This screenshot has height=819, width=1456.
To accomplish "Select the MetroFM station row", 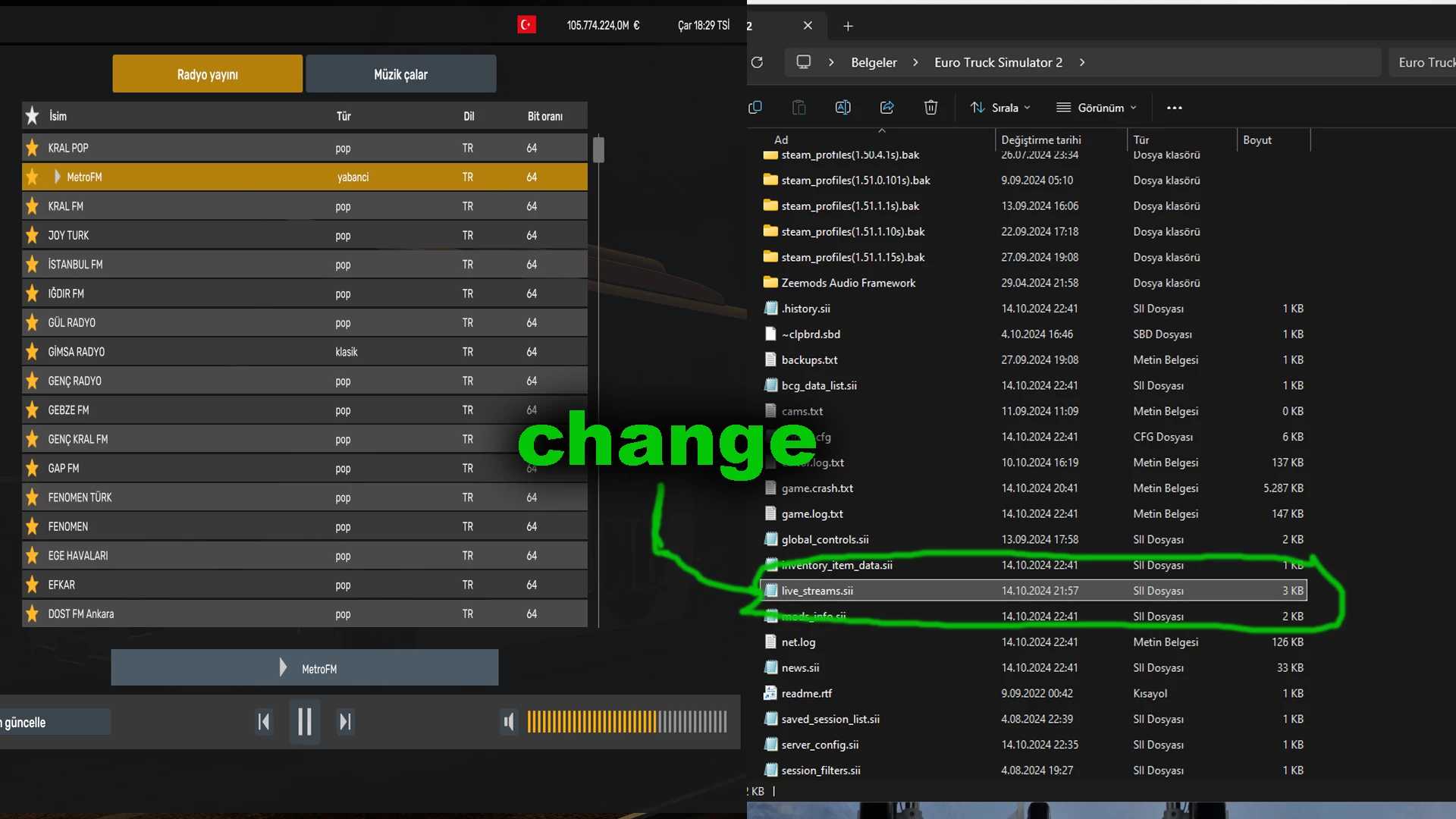I will 305,177.
